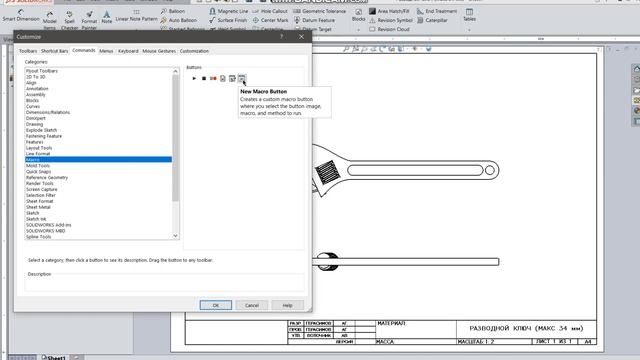Select the Auto Balloon tool
Viewport: 640px width, 360px height.
click(179, 20)
